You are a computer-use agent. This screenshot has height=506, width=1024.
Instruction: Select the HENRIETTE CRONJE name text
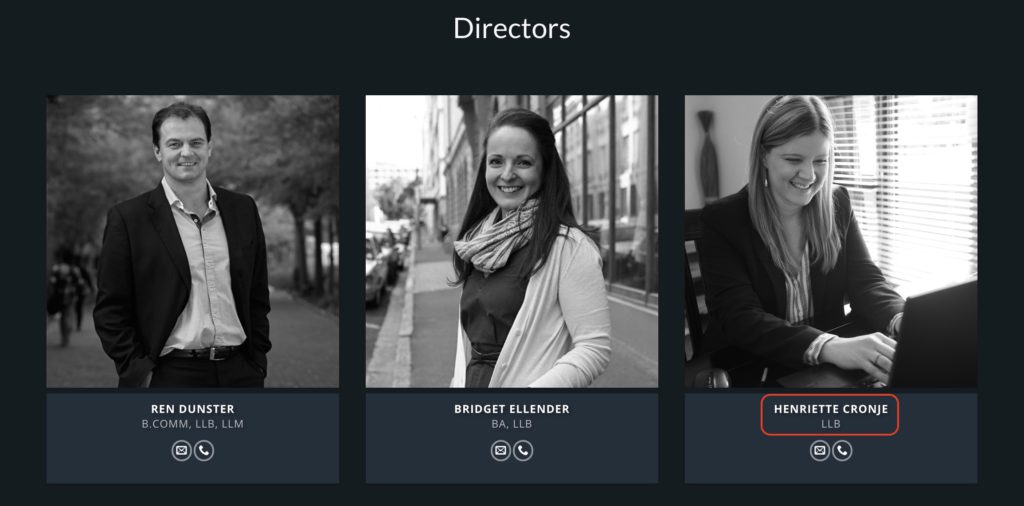tap(831, 409)
